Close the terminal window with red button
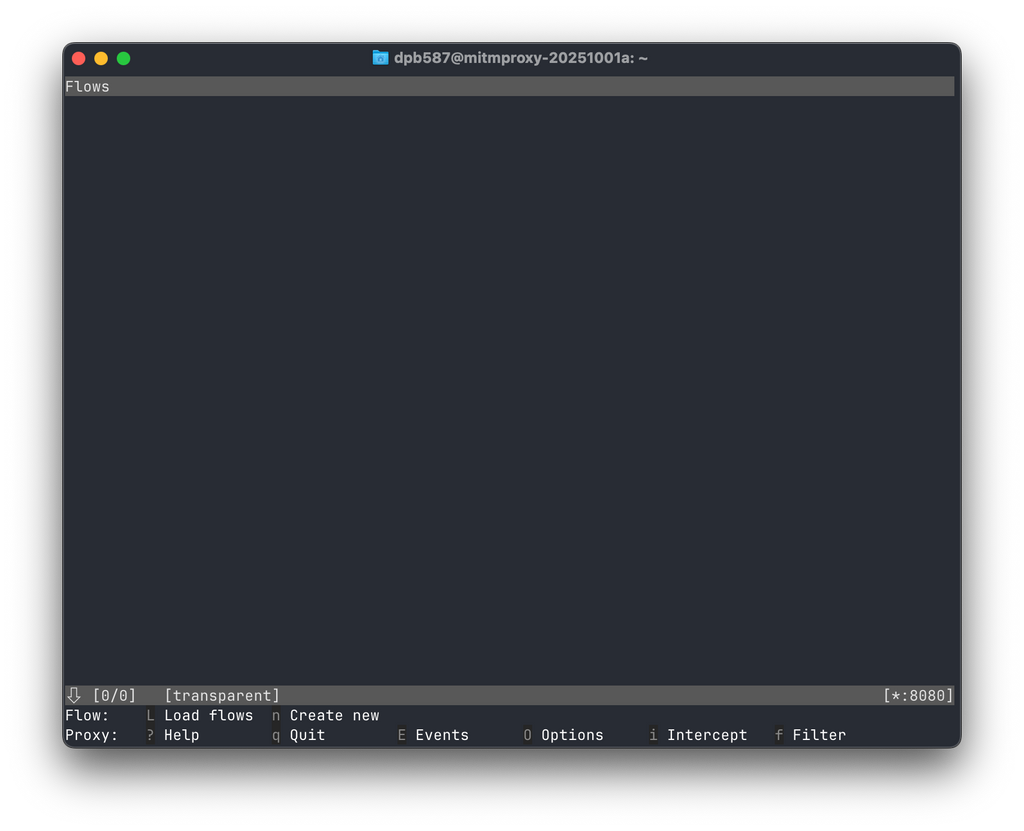Viewport: 1024px width, 831px height. [x=79, y=59]
